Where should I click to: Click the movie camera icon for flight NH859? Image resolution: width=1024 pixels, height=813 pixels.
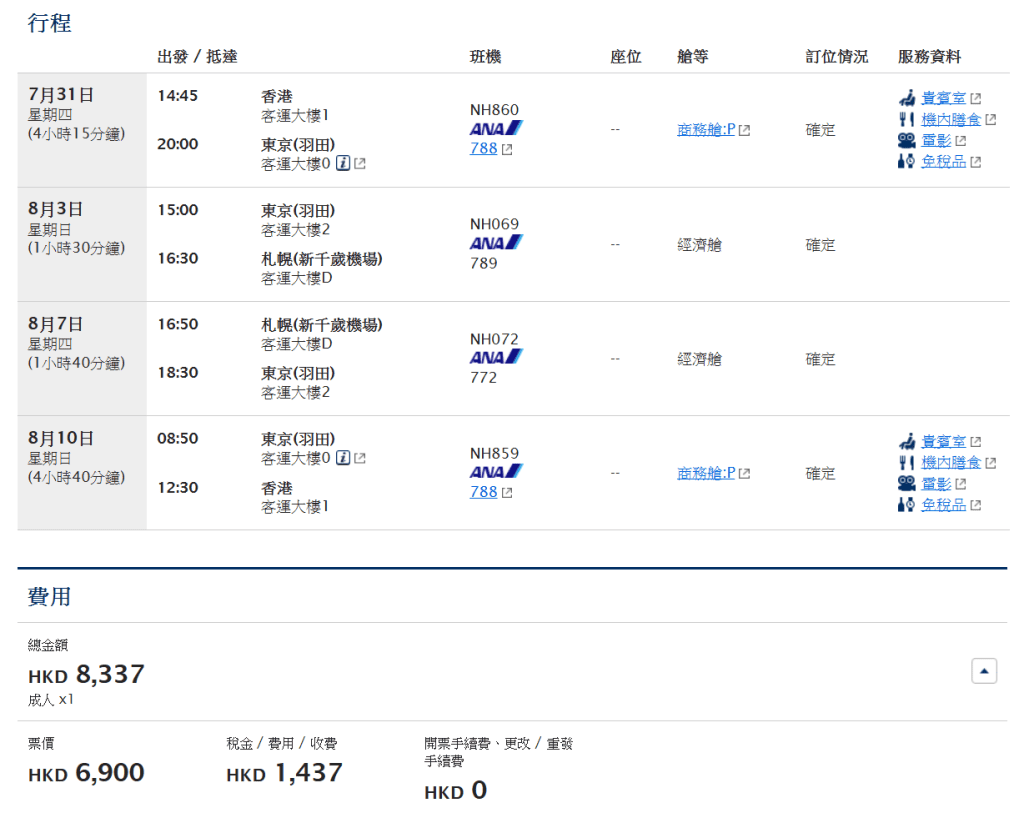click(x=906, y=483)
